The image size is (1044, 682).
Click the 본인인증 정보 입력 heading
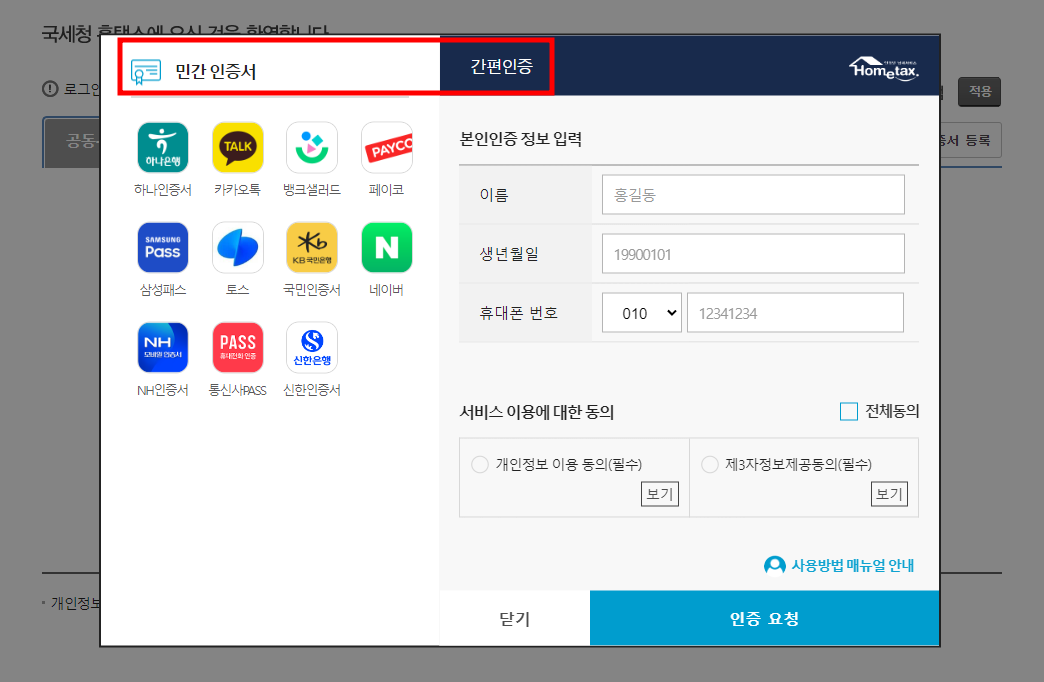[x=521, y=139]
